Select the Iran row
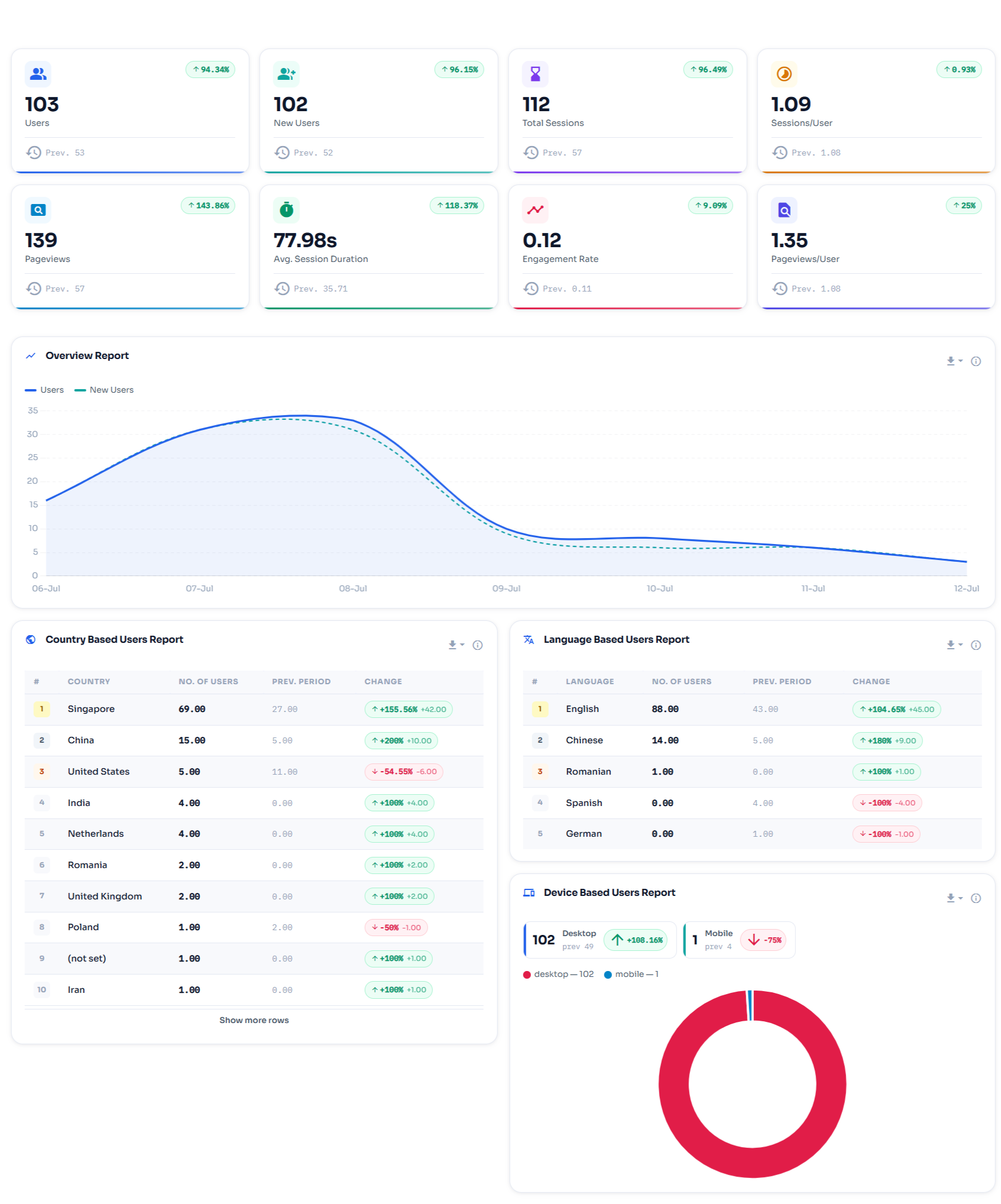Screen dimensions: 1001x1204 coord(254,990)
